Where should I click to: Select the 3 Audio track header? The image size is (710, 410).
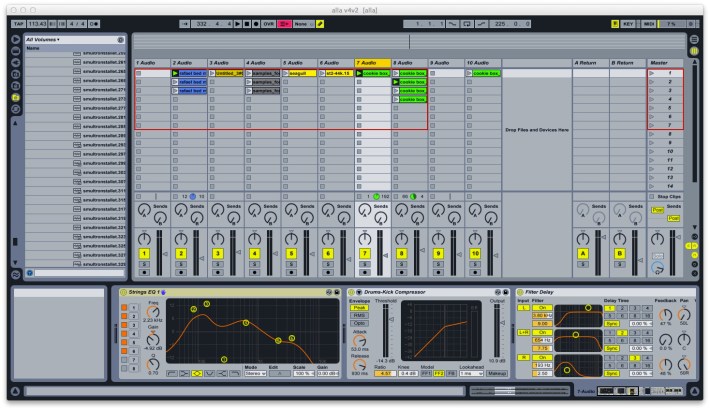(x=225, y=62)
